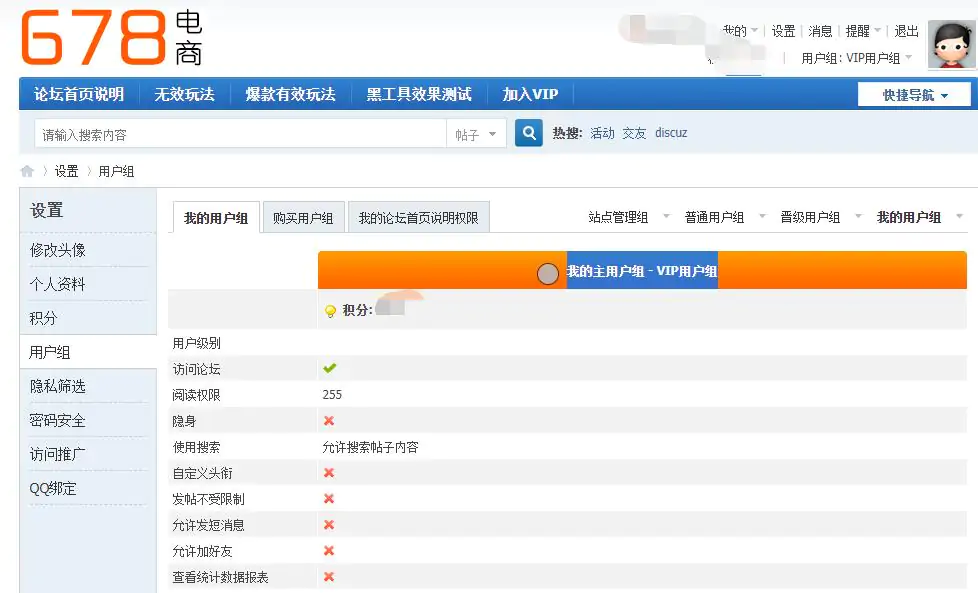Click the 消息 link at top
Screen dimensions: 978x593
click(820, 31)
